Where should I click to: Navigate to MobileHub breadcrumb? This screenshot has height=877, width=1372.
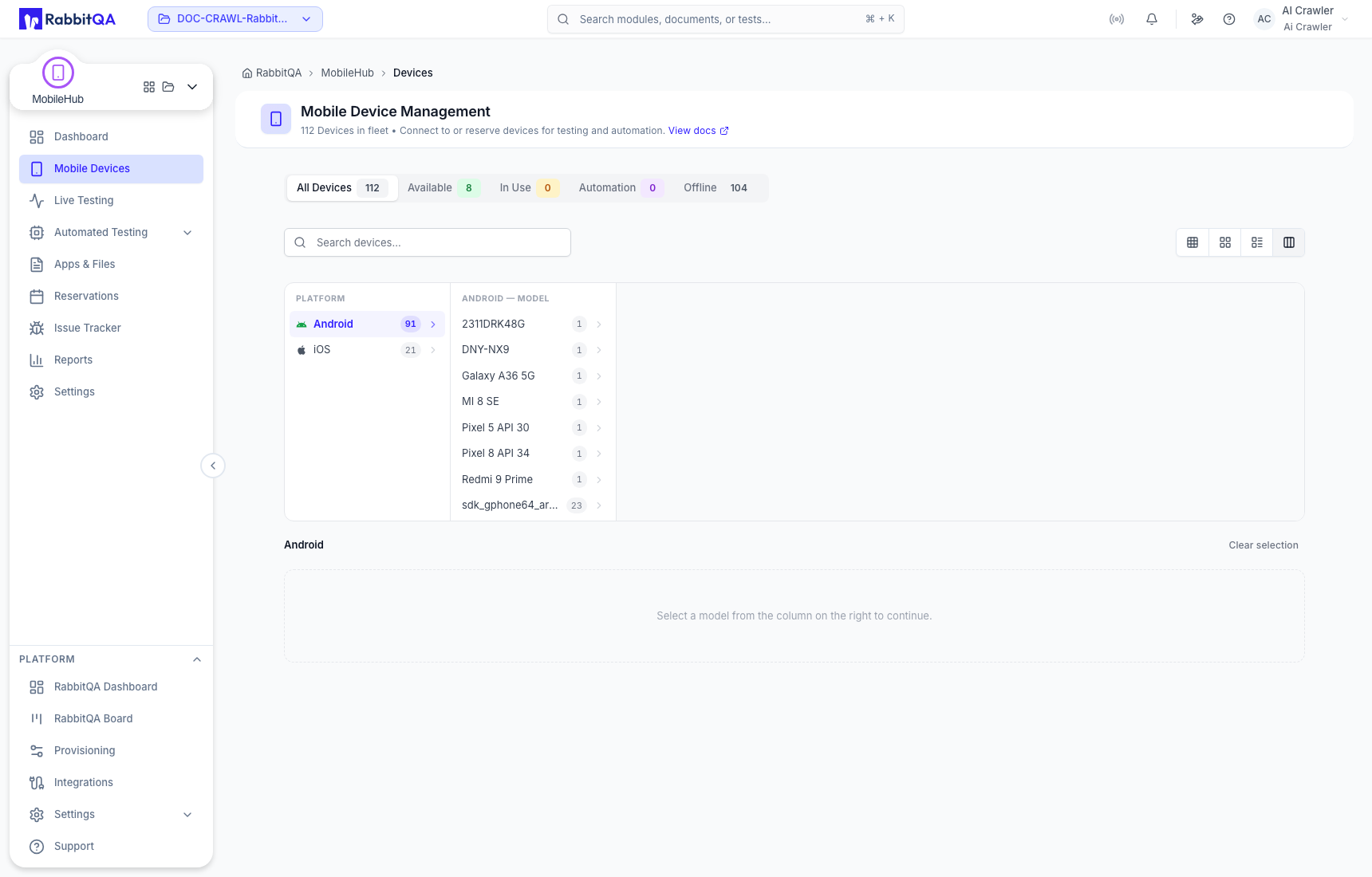(x=347, y=73)
